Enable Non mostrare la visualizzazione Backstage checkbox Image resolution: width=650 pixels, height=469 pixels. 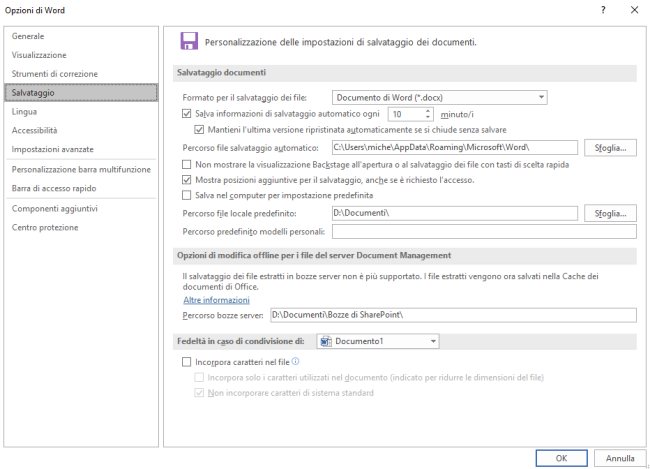pyautogui.click(x=187, y=165)
